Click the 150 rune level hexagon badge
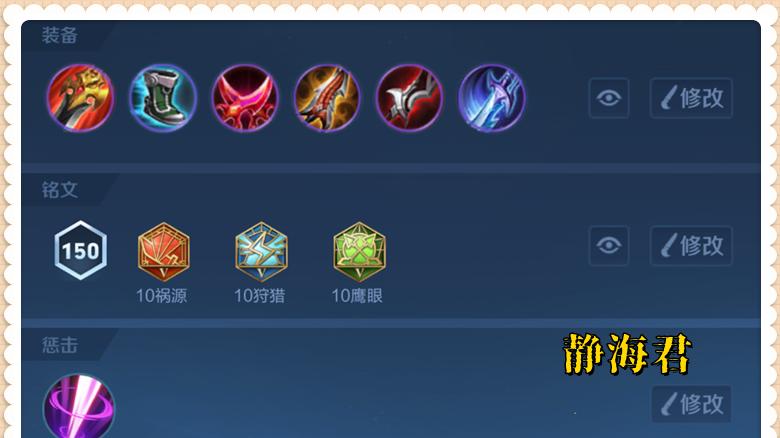Viewport: 780px width, 438px height. [x=81, y=250]
